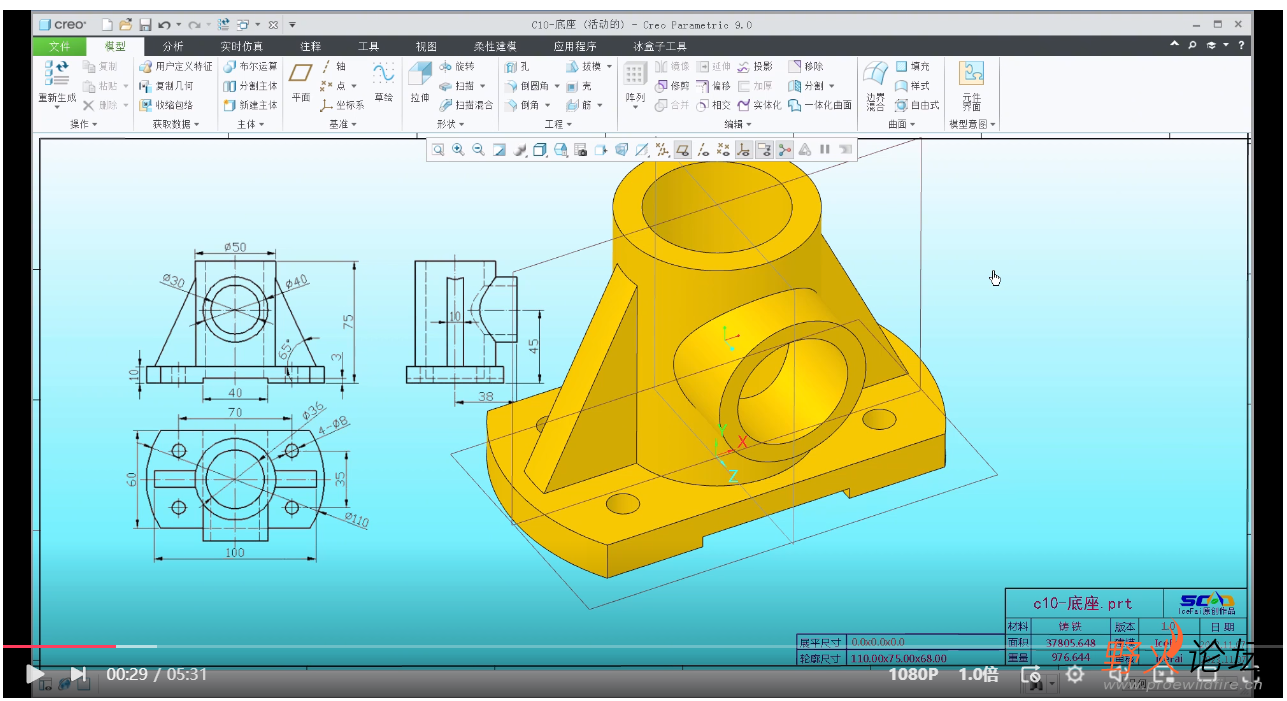Open the 阵列 (Pattern) dropdown arrow
1287x701 pixels.
tap(635, 107)
